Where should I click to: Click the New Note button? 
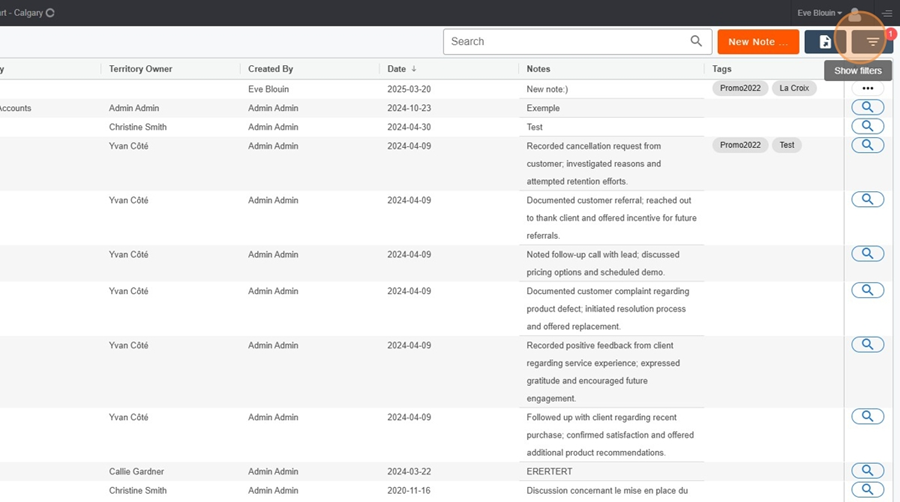point(758,42)
